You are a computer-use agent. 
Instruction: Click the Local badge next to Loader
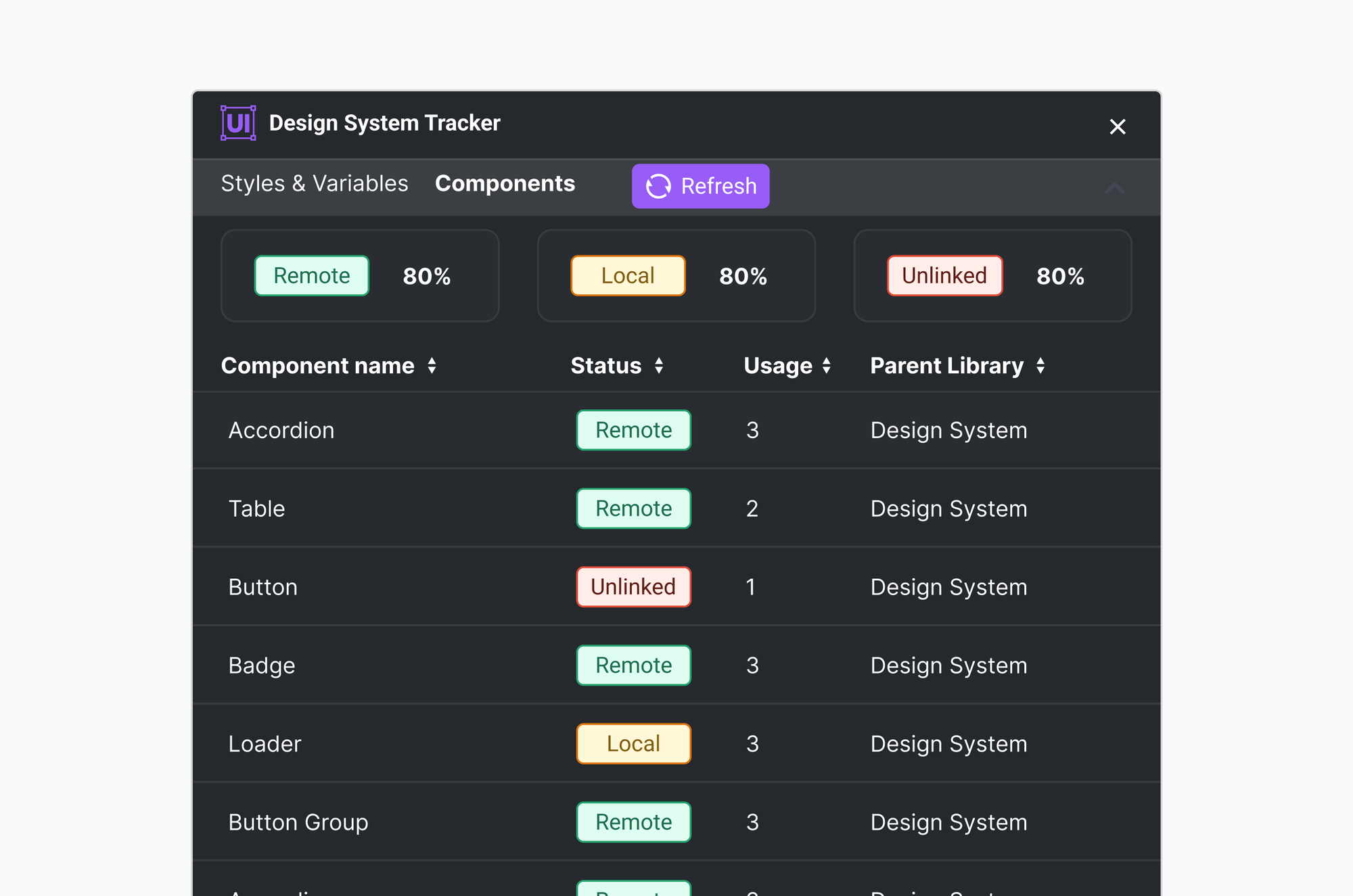[x=633, y=743]
